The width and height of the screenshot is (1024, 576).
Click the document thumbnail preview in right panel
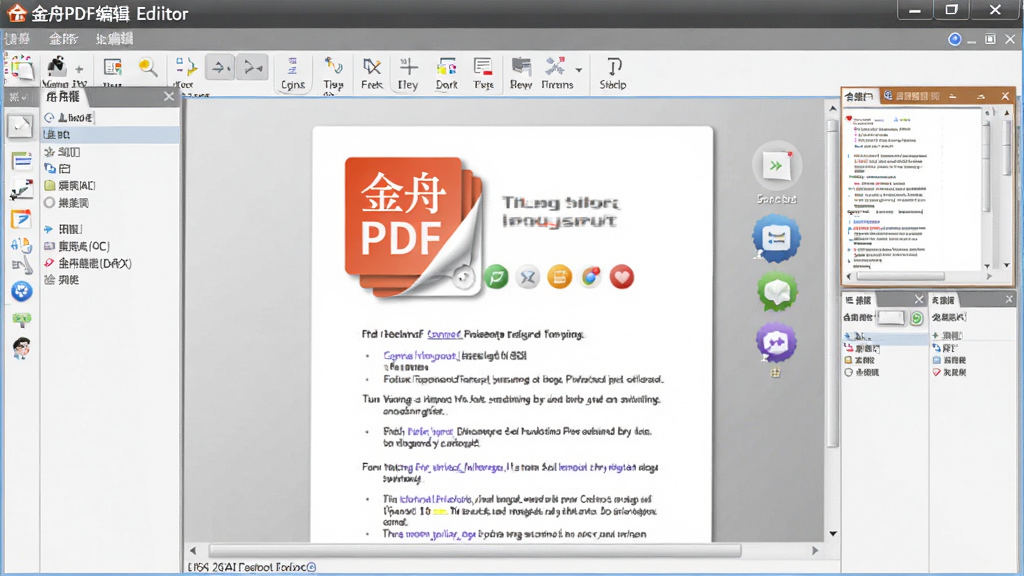(x=914, y=189)
